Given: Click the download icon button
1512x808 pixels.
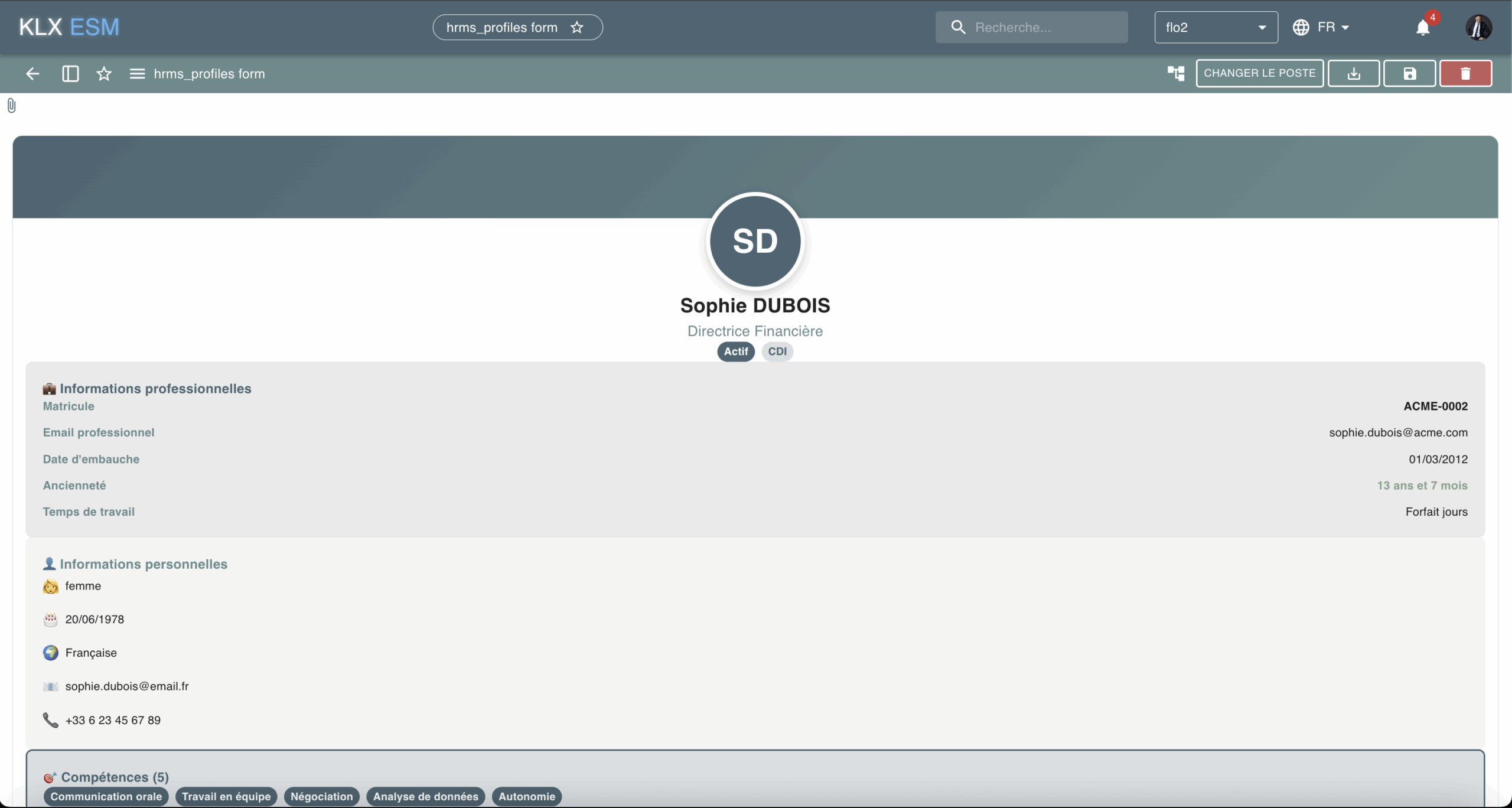Looking at the screenshot, I should pyautogui.click(x=1353, y=74).
